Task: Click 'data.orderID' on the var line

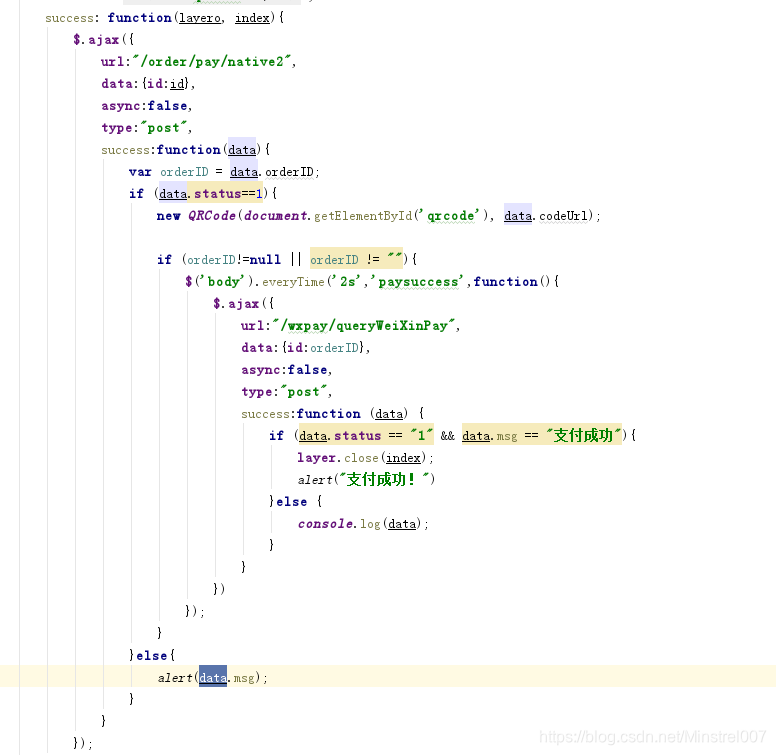Action: pyautogui.click(x=272, y=172)
